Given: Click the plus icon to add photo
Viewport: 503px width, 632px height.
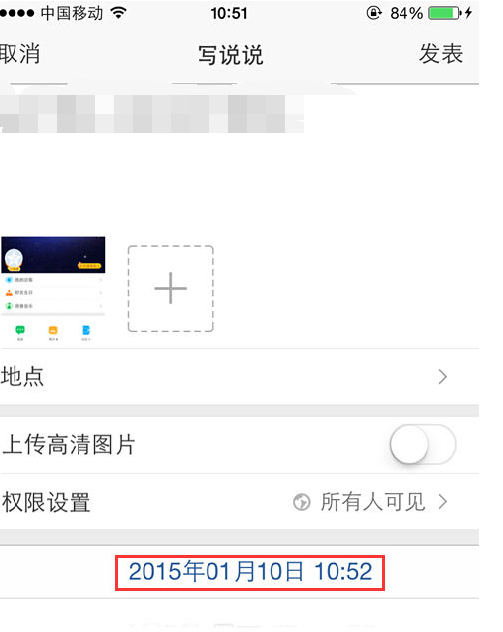Looking at the screenshot, I should point(170,289).
